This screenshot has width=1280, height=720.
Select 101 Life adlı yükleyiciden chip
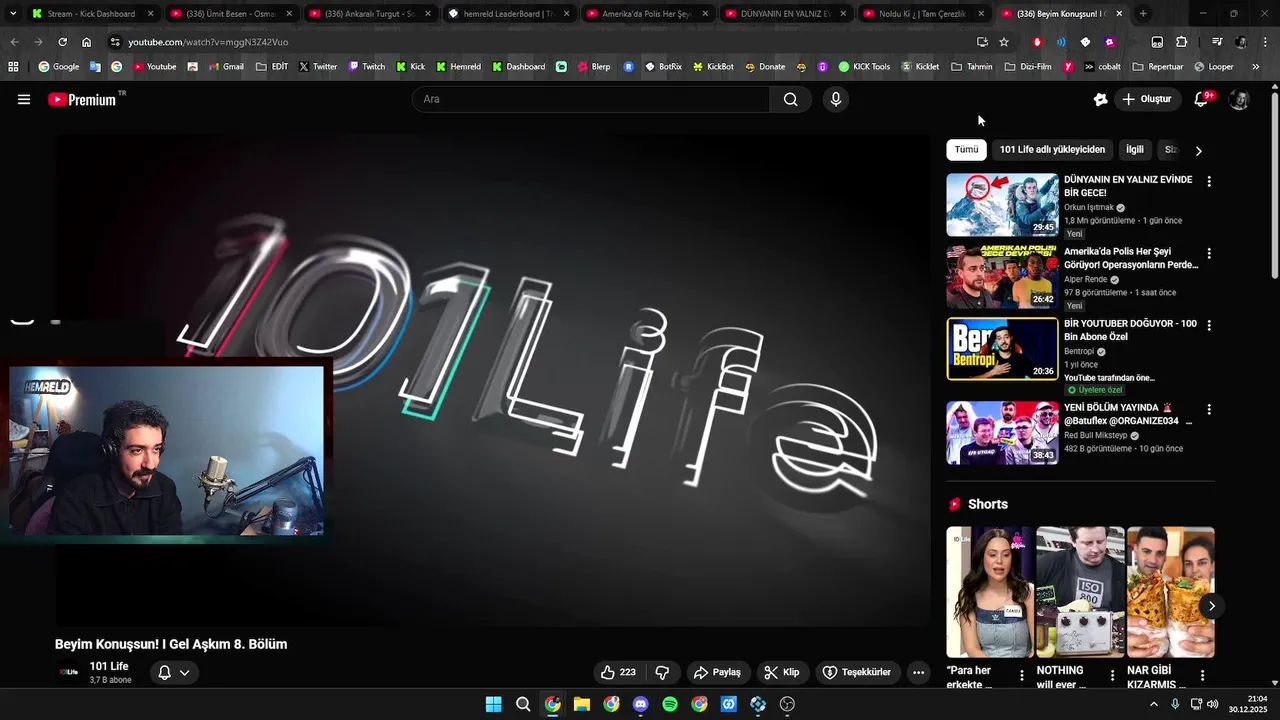pyautogui.click(x=1052, y=149)
